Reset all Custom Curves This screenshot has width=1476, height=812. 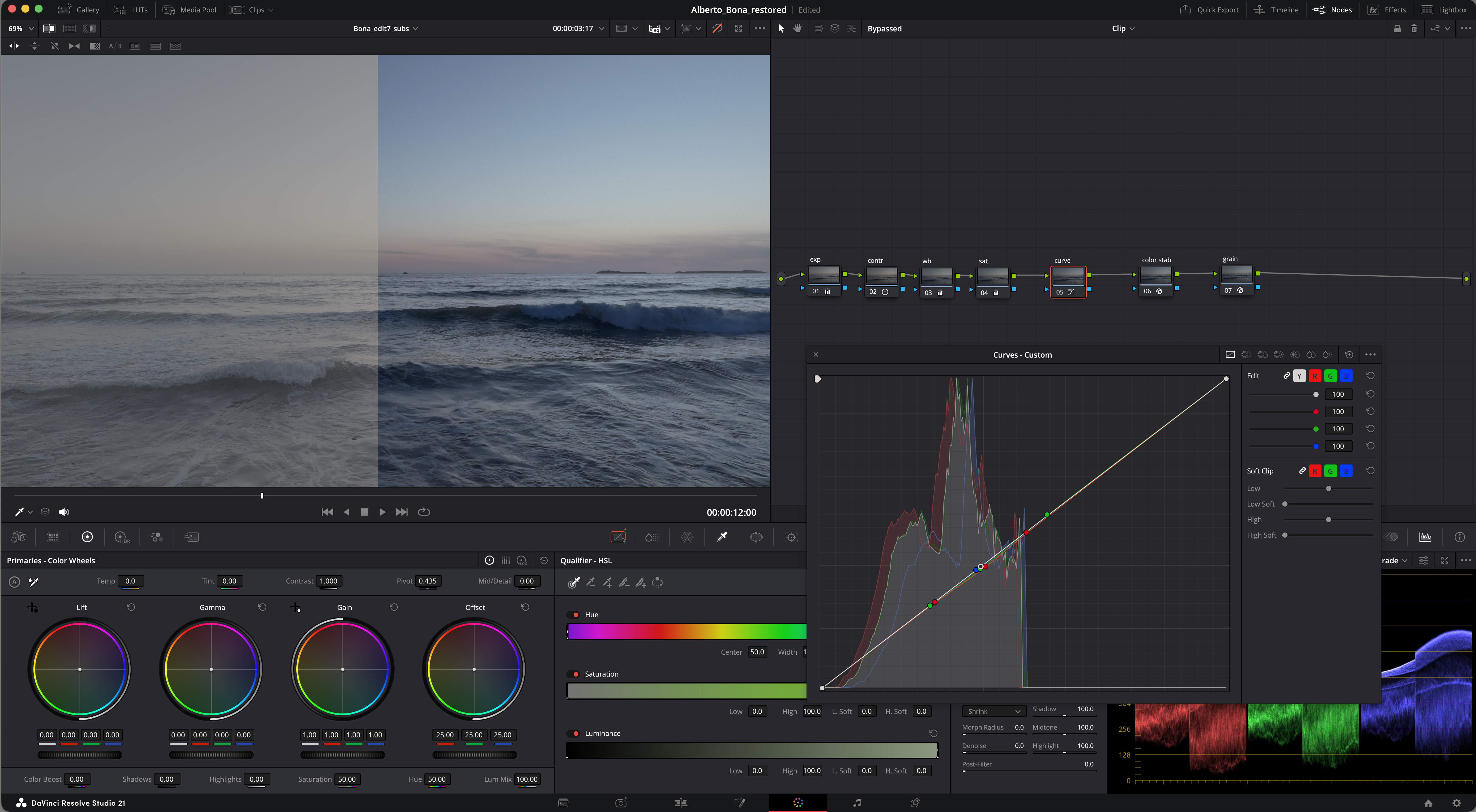[1349, 355]
